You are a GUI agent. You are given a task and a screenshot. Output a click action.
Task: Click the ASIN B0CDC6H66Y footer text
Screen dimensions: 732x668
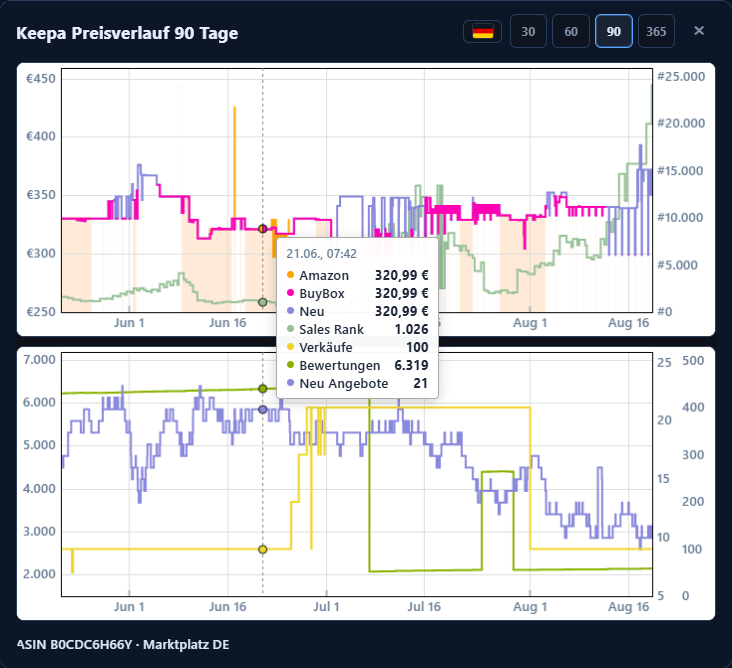click(x=123, y=645)
